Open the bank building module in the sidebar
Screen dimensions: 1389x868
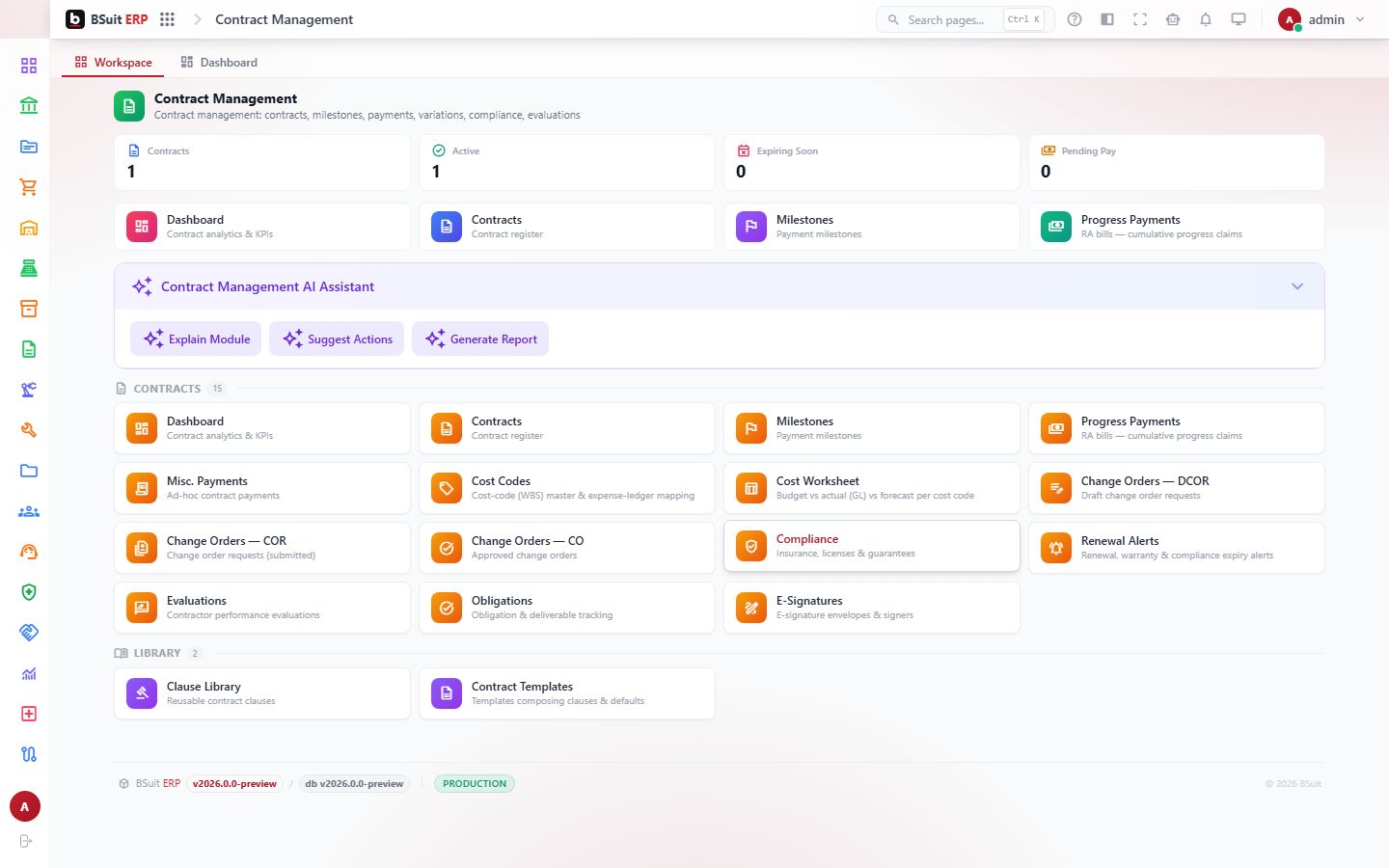pyautogui.click(x=29, y=106)
